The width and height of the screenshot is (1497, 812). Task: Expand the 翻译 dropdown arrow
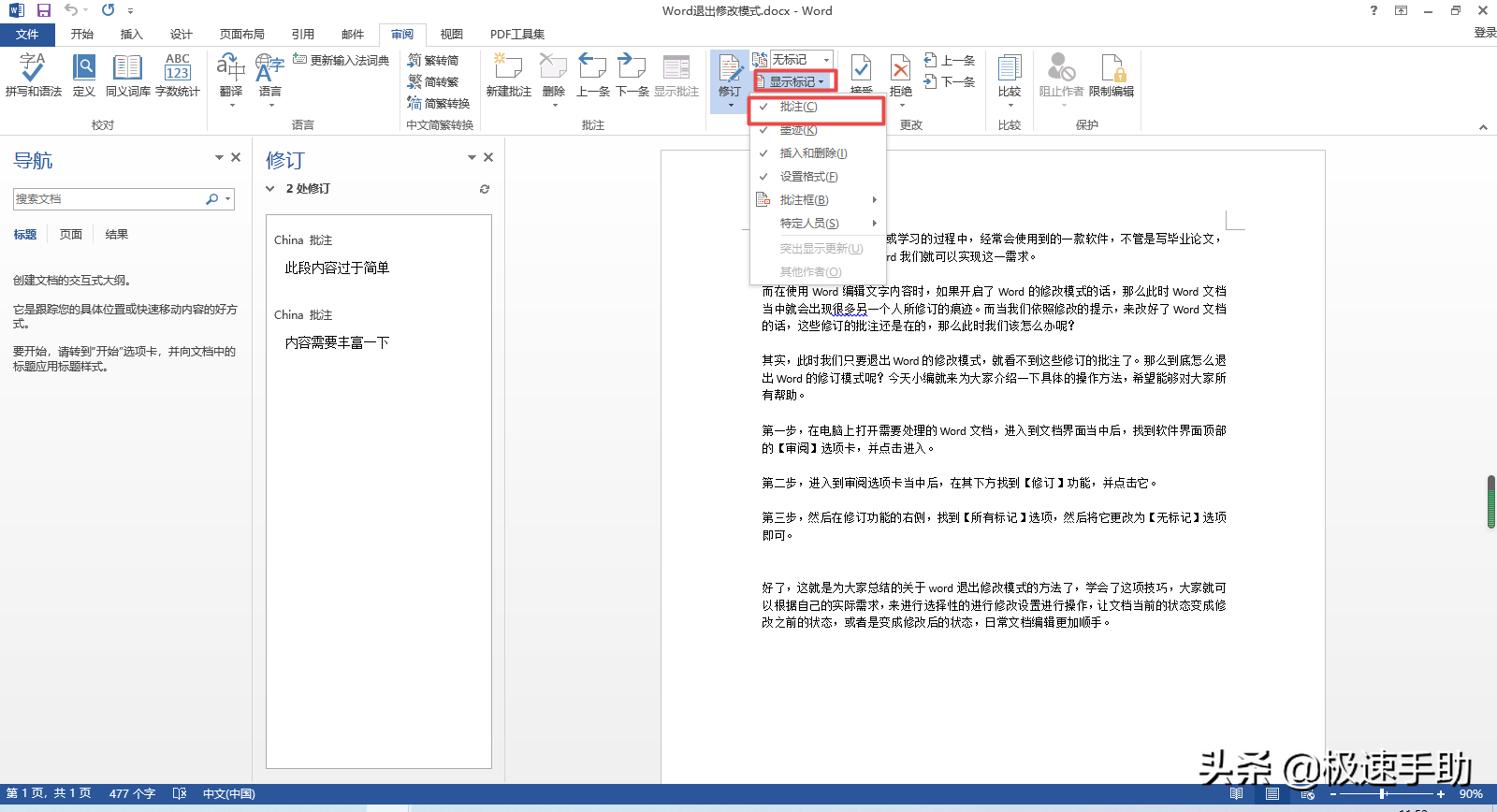click(231, 105)
